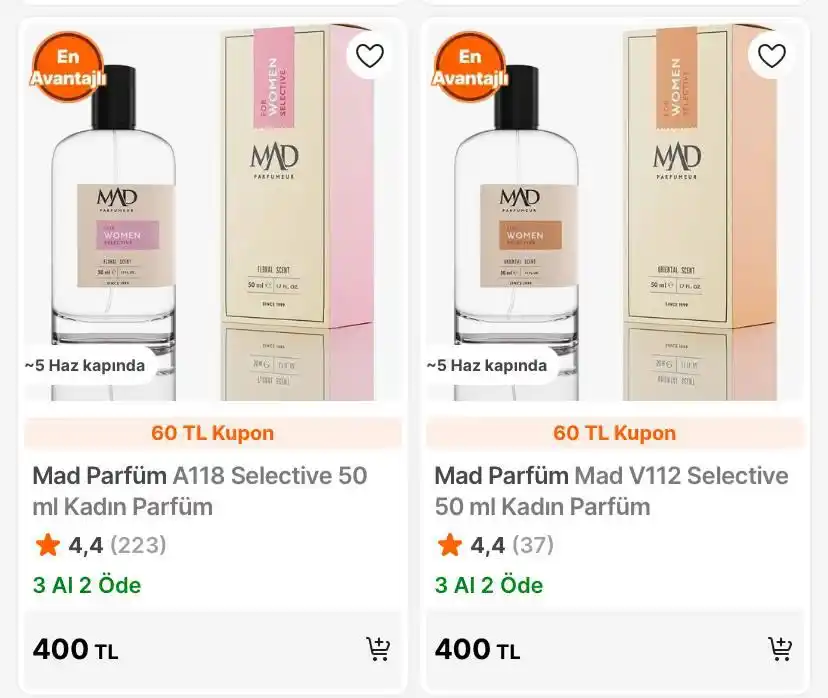Click orange star rating of V112 perfume

click(450, 544)
